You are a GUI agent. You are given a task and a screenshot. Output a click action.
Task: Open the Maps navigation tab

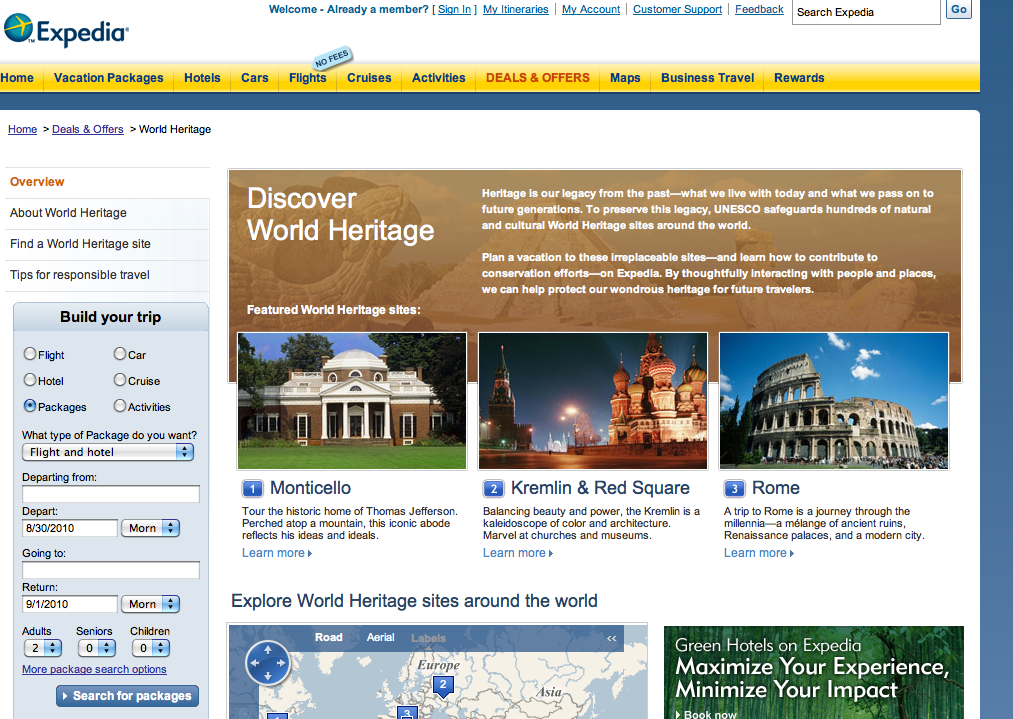[x=625, y=78]
